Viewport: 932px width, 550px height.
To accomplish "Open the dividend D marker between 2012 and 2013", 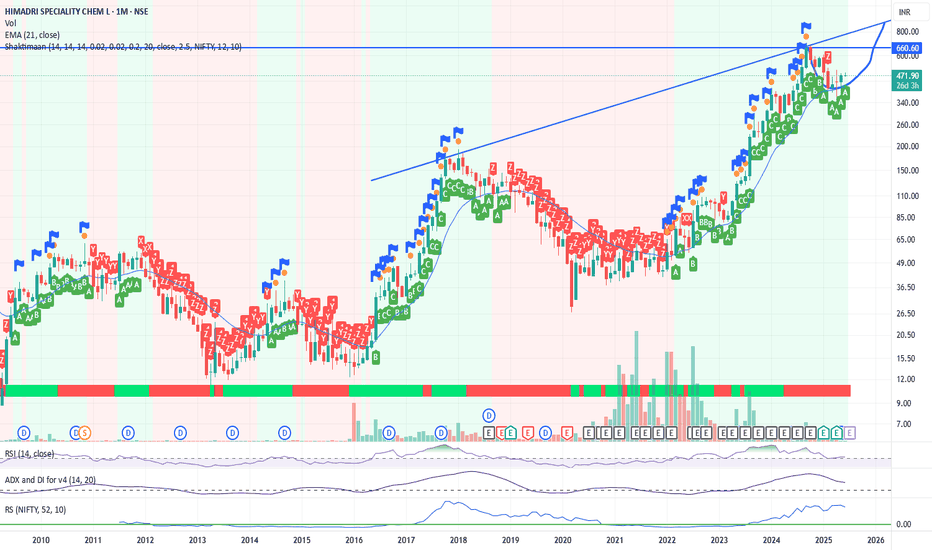I will coord(180,433).
